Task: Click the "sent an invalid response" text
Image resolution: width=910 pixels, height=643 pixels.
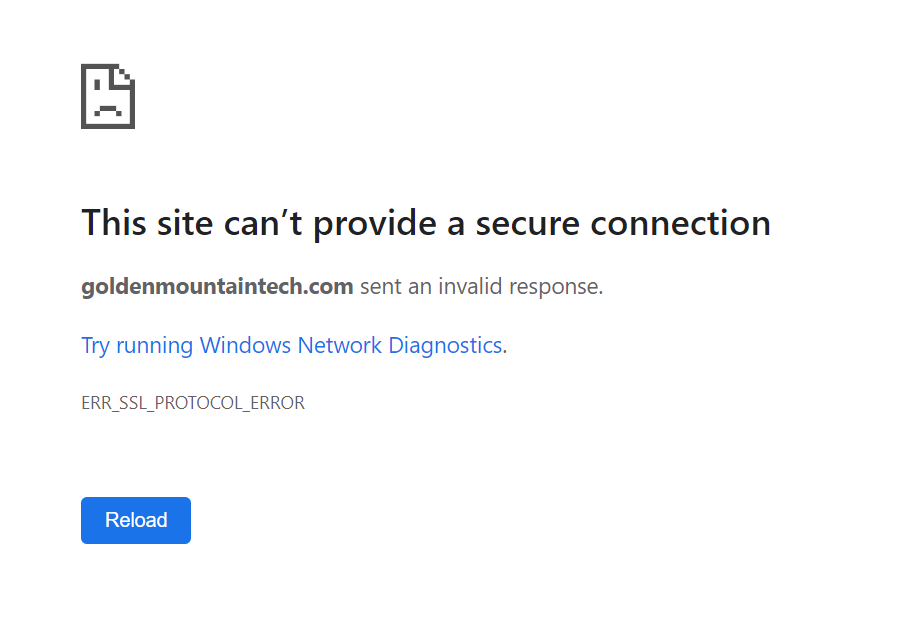Action: 481,287
